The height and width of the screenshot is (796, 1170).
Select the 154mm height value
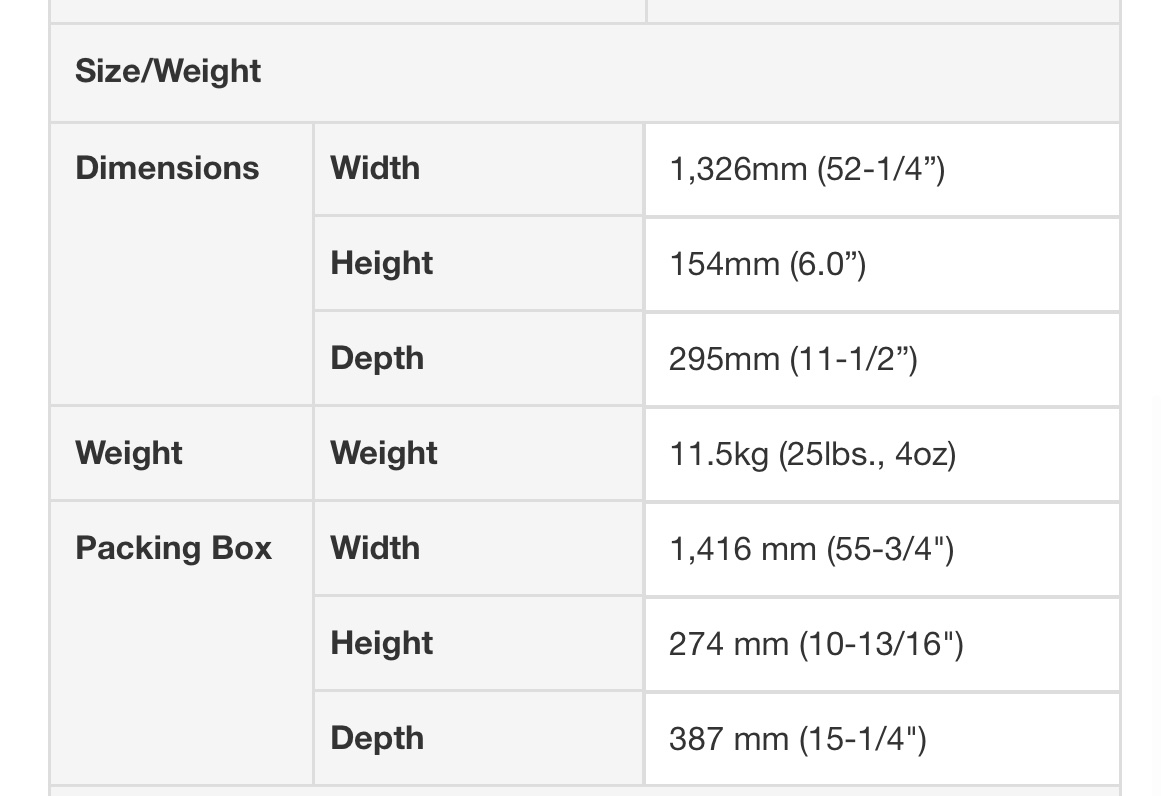click(767, 264)
